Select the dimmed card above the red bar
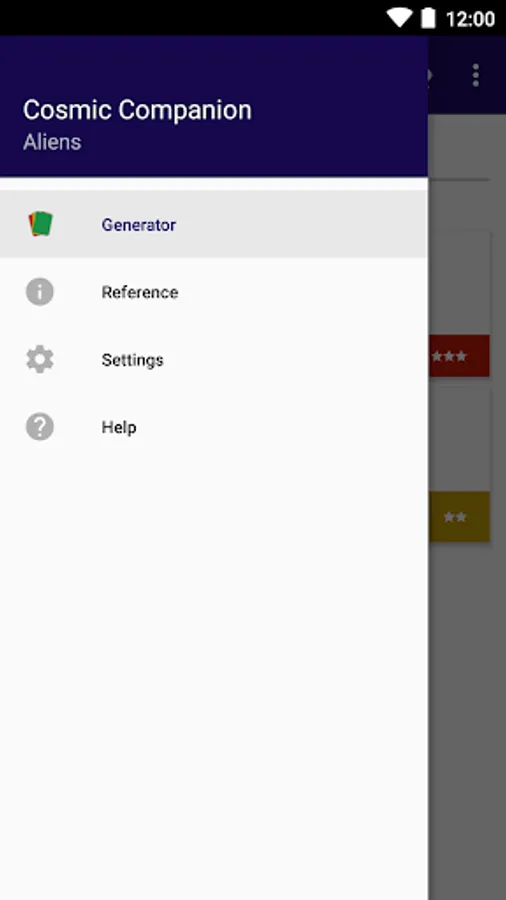The image size is (506, 900). (x=459, y=282)
